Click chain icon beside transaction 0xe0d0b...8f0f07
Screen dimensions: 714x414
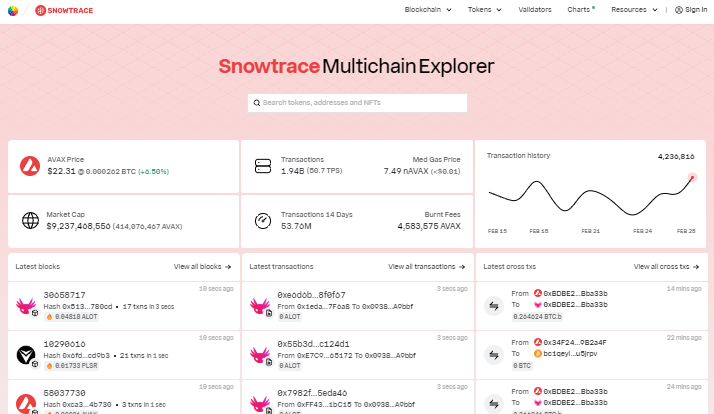[x=260, y=306]
